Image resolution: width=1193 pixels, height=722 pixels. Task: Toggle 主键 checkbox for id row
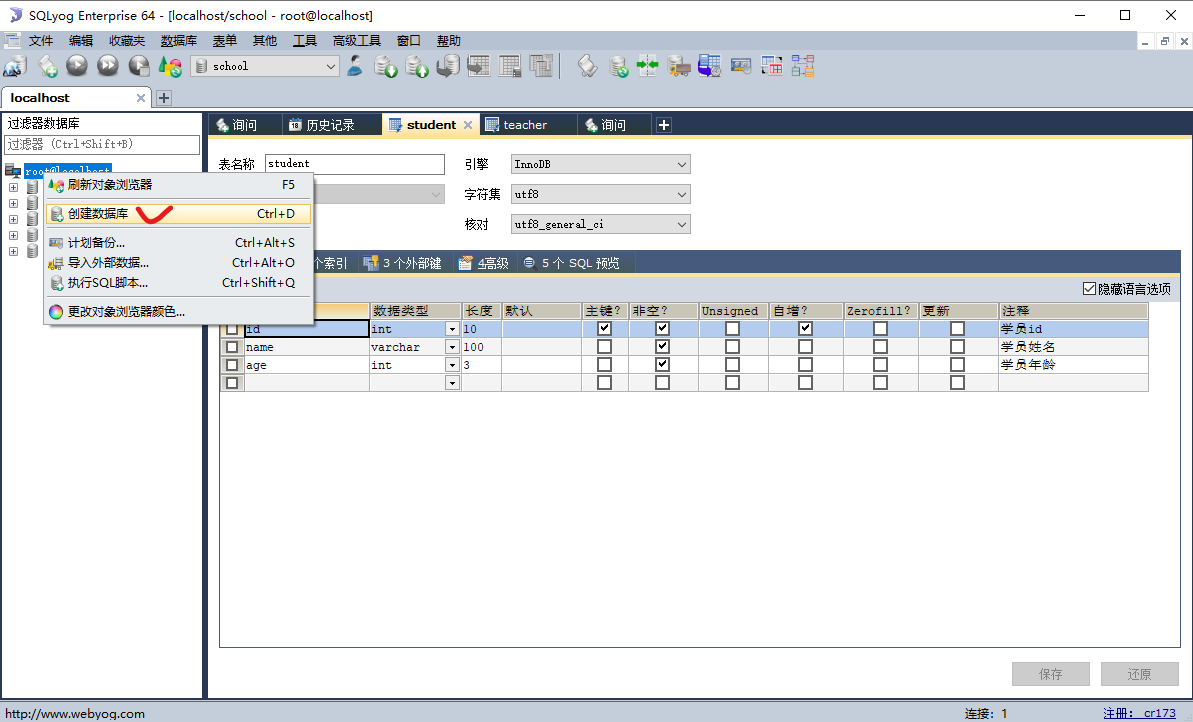coord(605,329)
